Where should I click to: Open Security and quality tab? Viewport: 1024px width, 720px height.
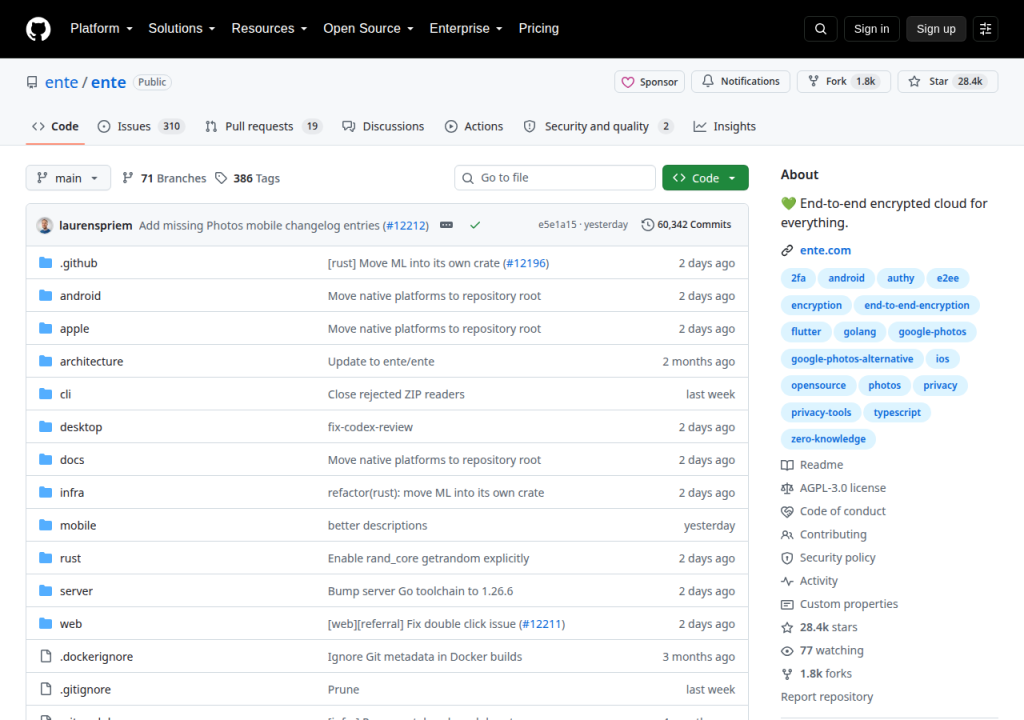598,126
